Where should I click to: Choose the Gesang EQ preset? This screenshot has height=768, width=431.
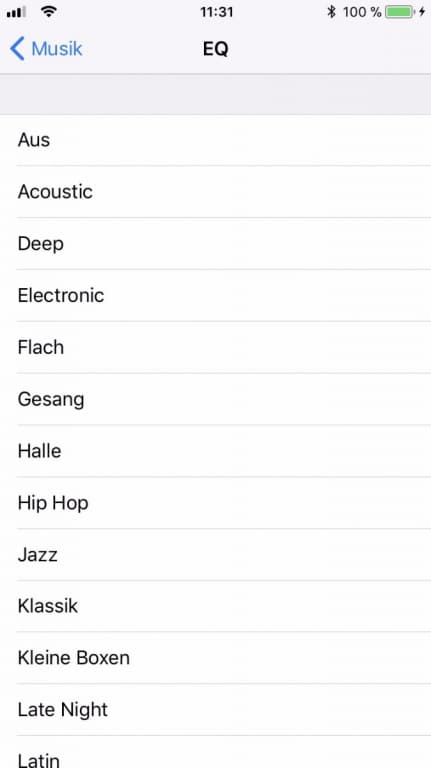tap(216, 400)
